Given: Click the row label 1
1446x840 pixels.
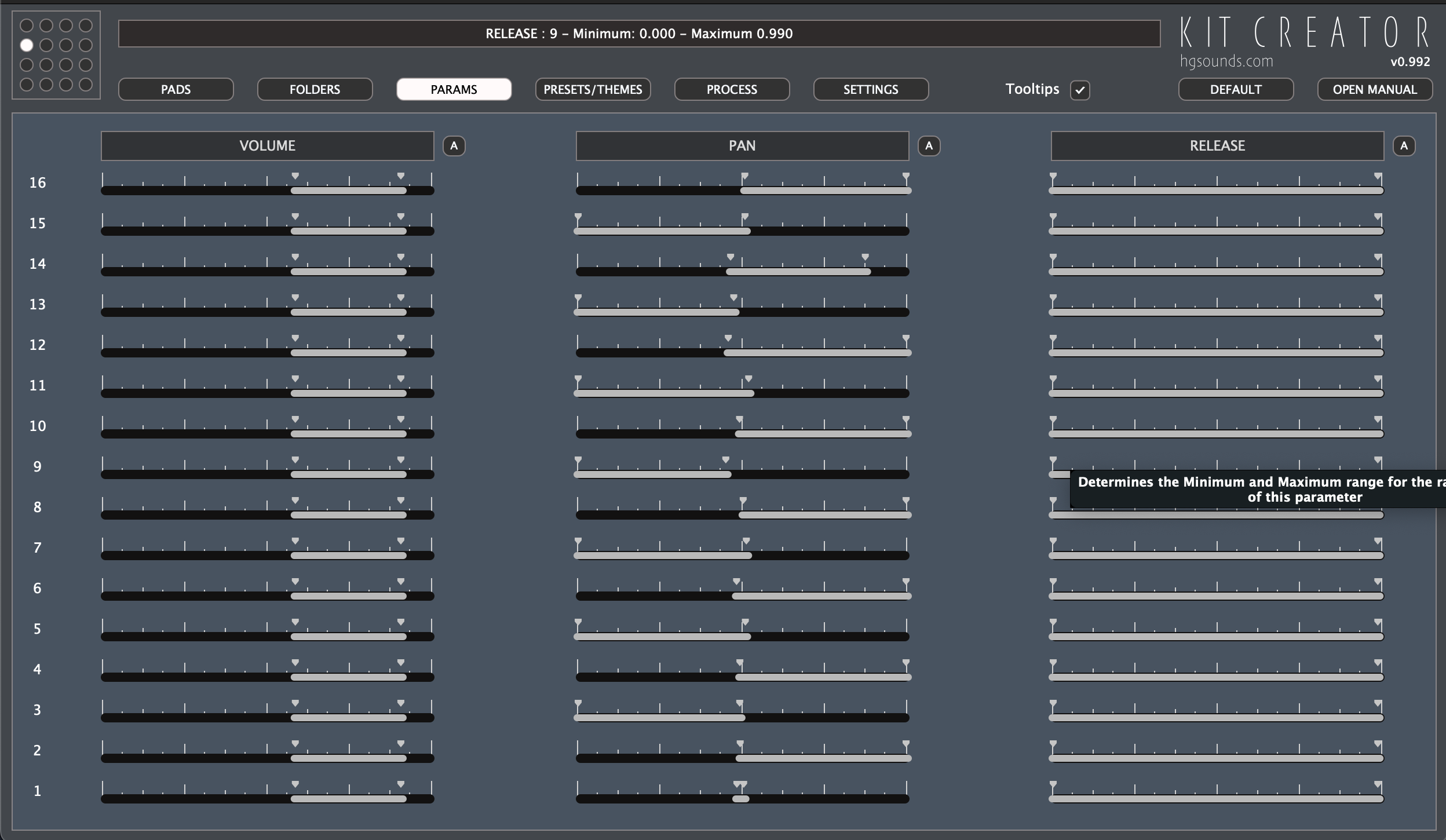Looking at the screenshot, I should pos(38,791).
